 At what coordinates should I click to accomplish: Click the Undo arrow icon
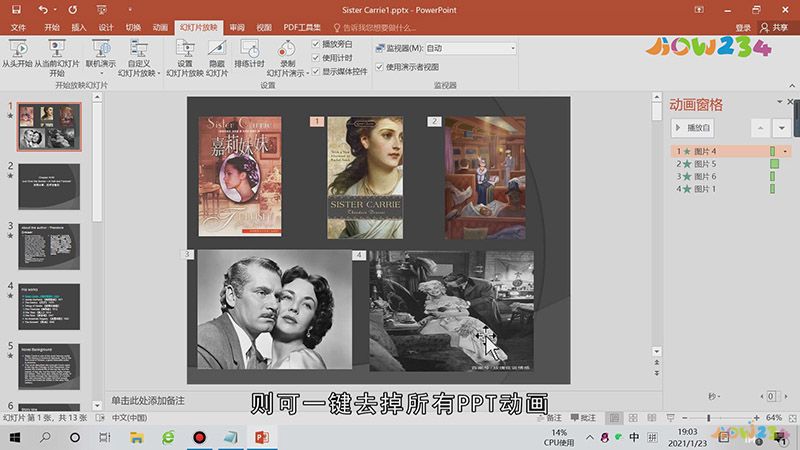coord(43,10)
